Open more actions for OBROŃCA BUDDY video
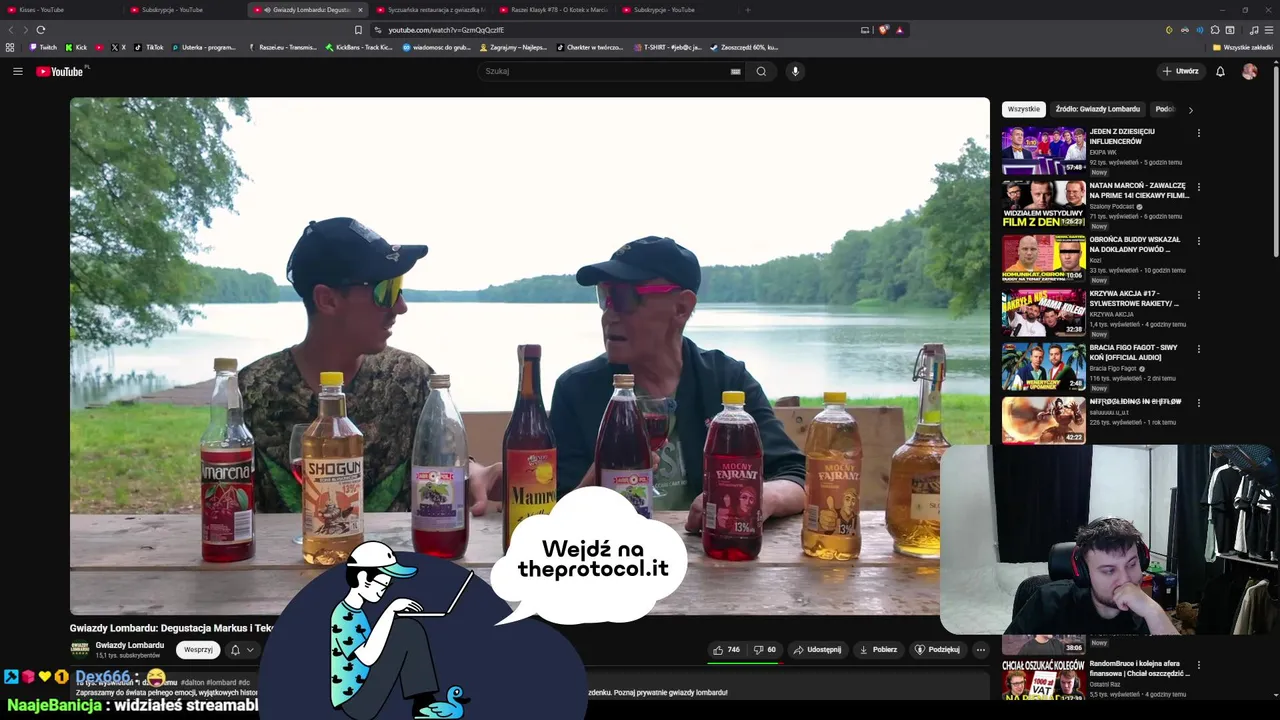 (x=1198, y=240)
